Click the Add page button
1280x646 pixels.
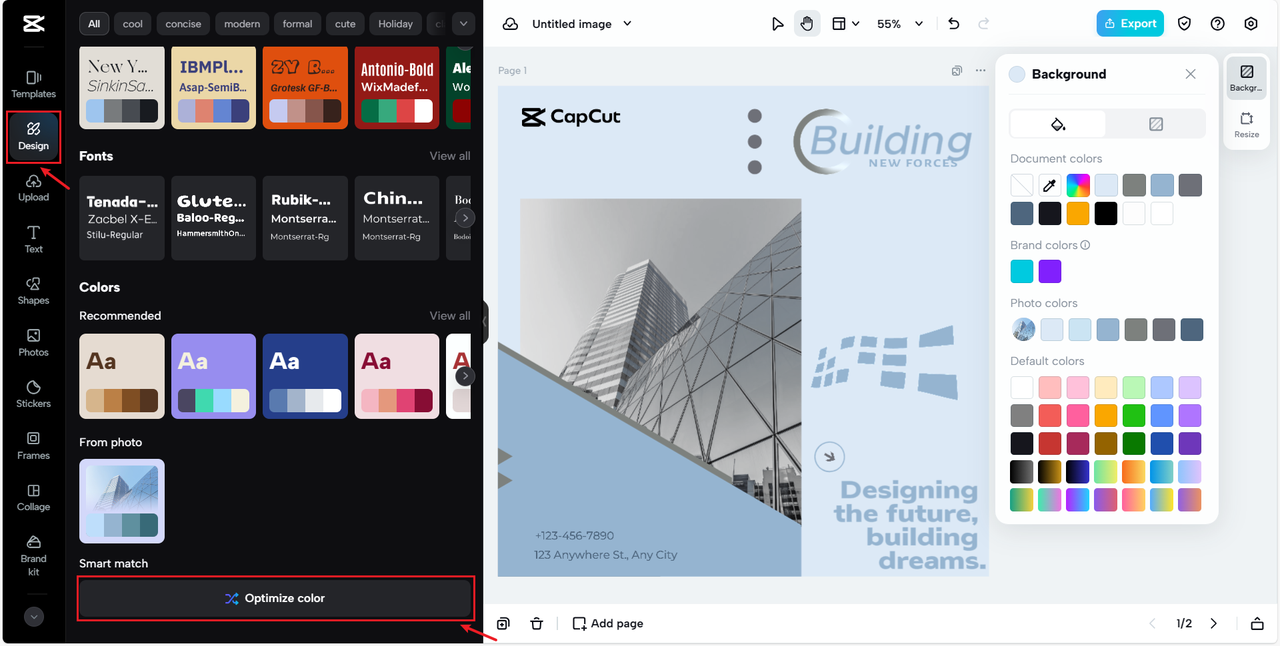point(608,623)
